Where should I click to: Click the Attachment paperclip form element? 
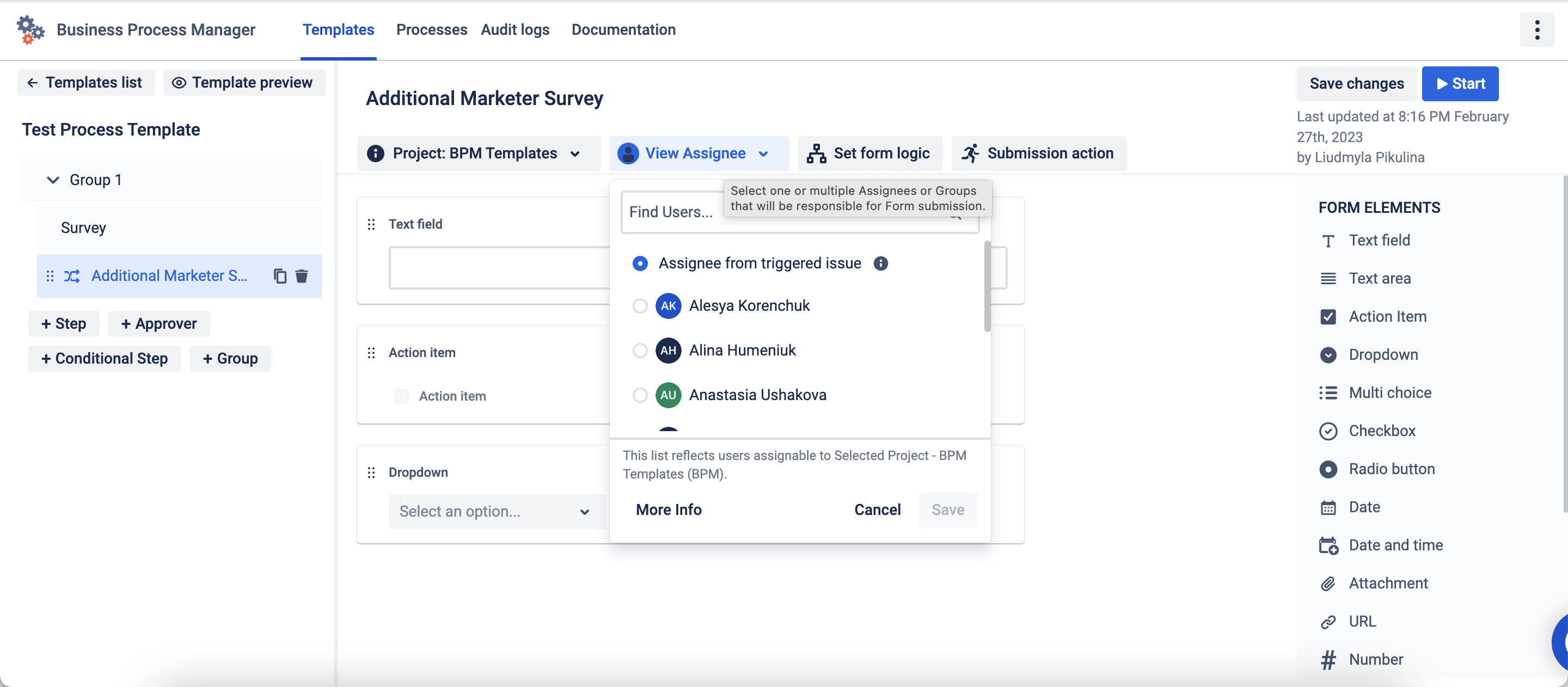(x=1327, y=584)
